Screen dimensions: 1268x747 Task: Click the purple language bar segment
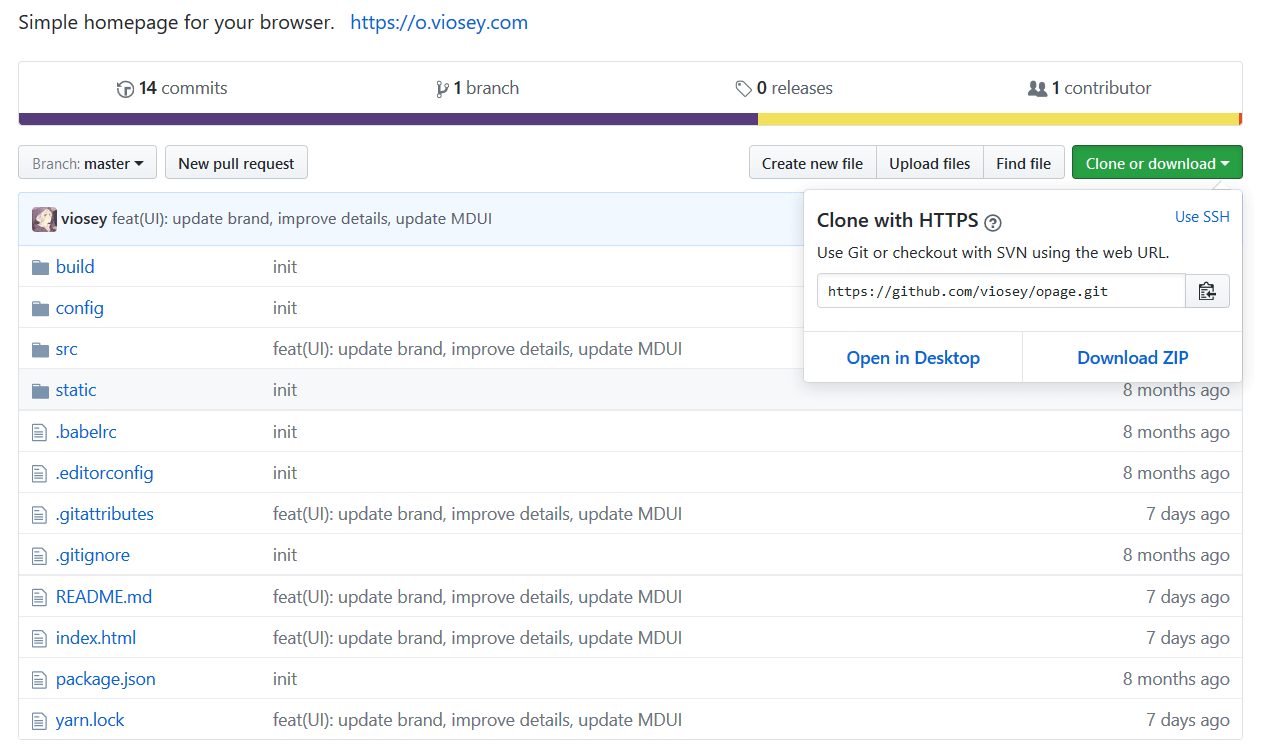tap(388, 119)
